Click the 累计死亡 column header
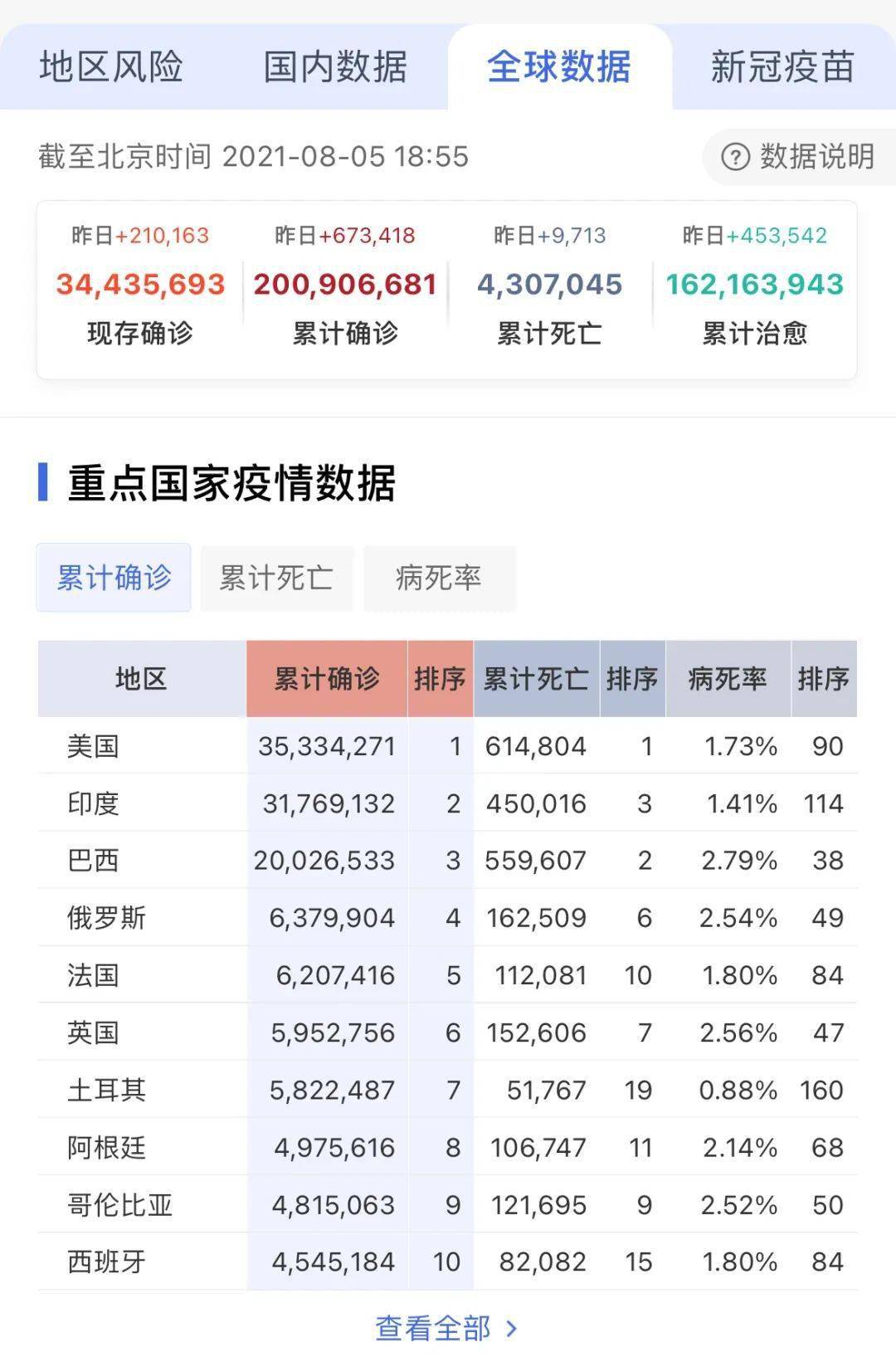 click(536, 679)
